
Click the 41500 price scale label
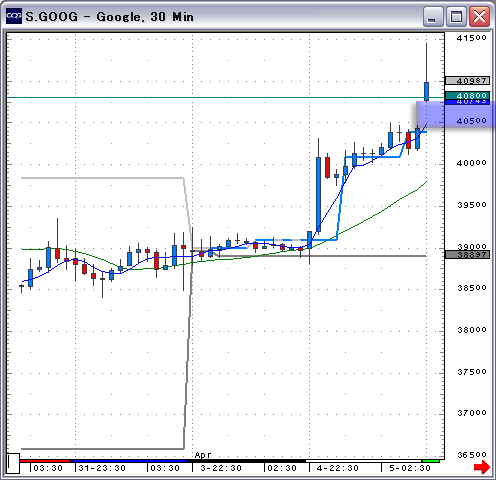[471, 38]
